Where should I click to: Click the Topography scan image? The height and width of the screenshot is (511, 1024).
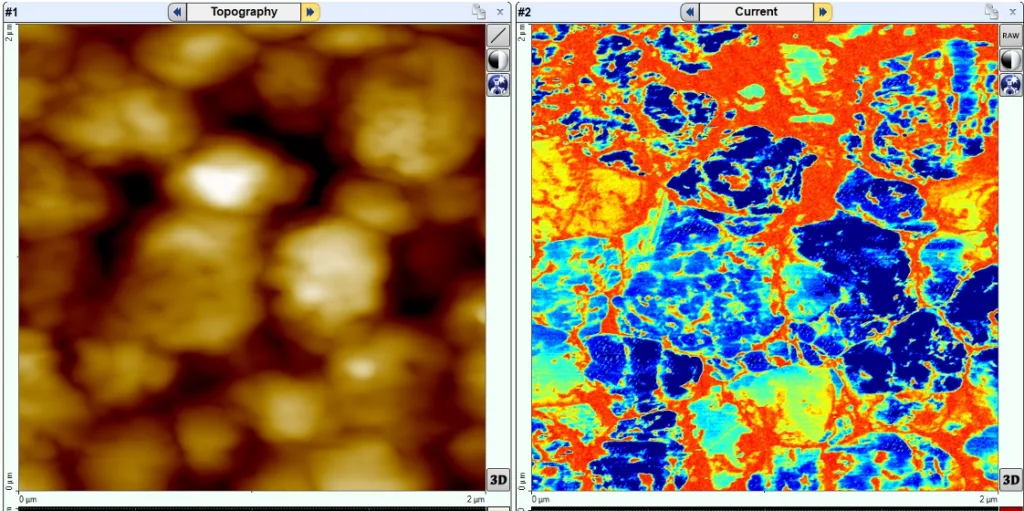pyautogui.click(x=252, y=258)
